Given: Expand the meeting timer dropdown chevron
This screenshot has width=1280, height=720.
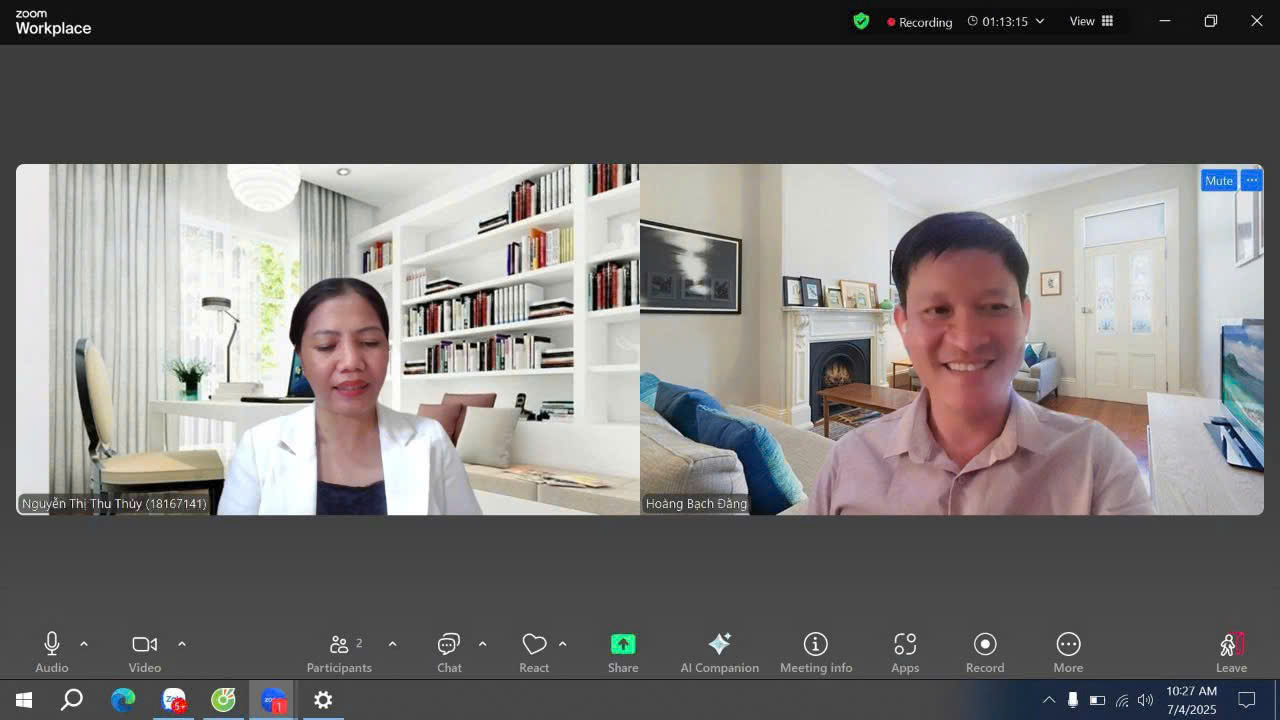Looking at the screenshot, I should tap(1040, 21).
